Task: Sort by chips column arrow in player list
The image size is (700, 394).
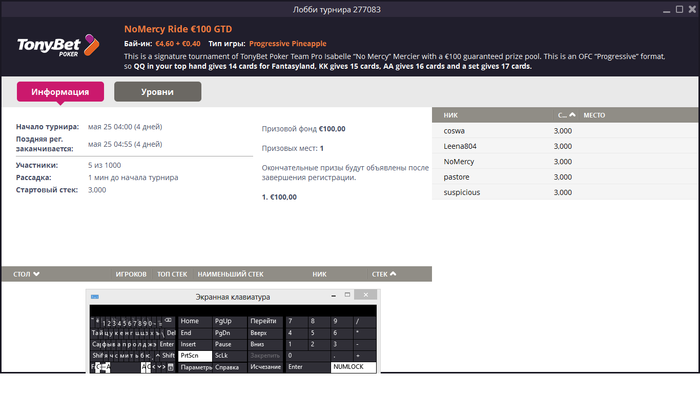Action: pyautogui.click(x=572, y=115)
